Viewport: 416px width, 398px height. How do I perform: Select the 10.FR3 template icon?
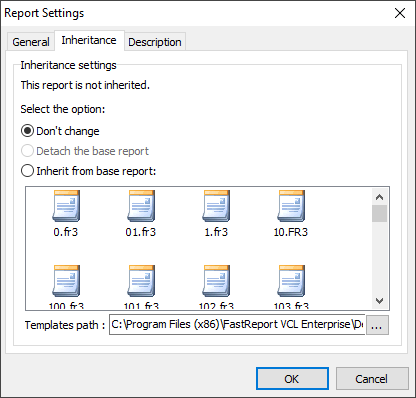[291, 206]
